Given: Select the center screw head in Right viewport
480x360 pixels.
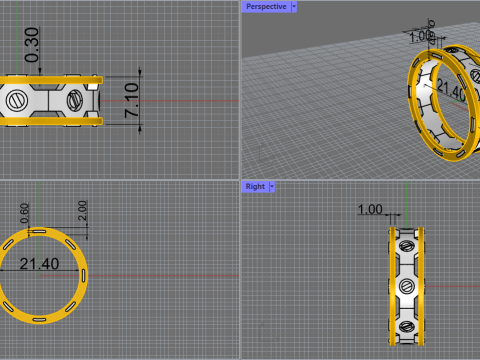Looking at the screenshot, I should click(x=407, y=286).
